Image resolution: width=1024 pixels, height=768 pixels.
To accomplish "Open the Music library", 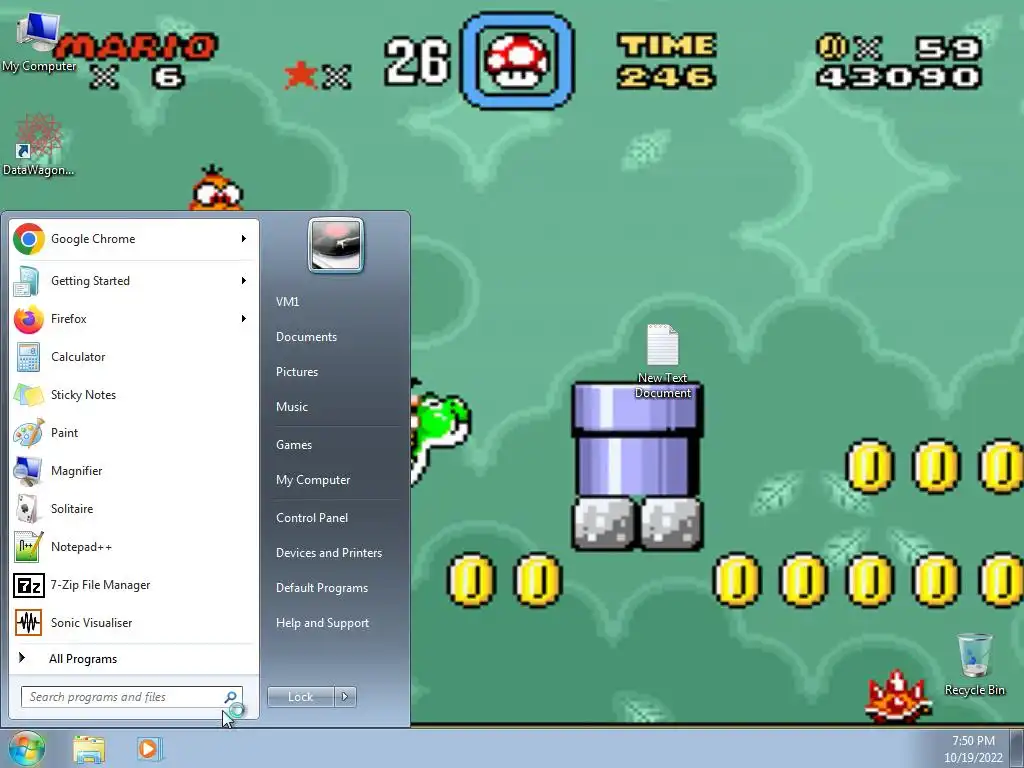I will (x=292, y=407).
